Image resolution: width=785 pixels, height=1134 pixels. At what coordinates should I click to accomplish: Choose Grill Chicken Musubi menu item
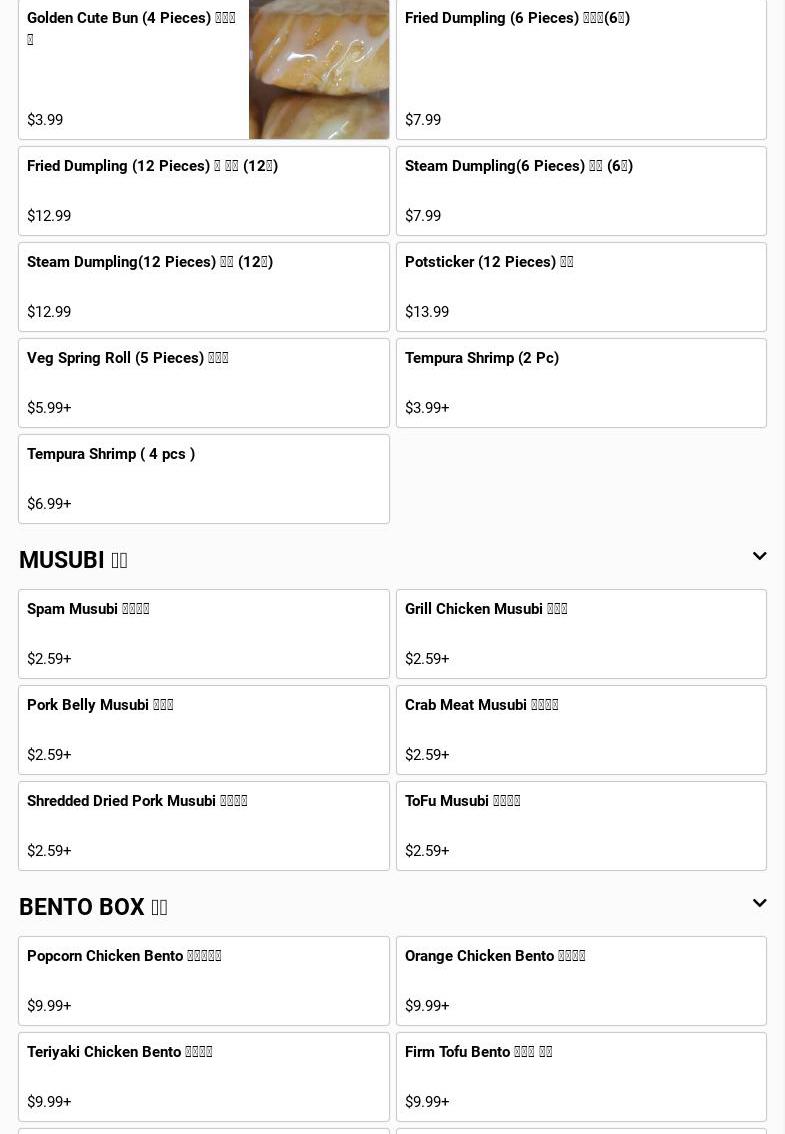(581, 634)
